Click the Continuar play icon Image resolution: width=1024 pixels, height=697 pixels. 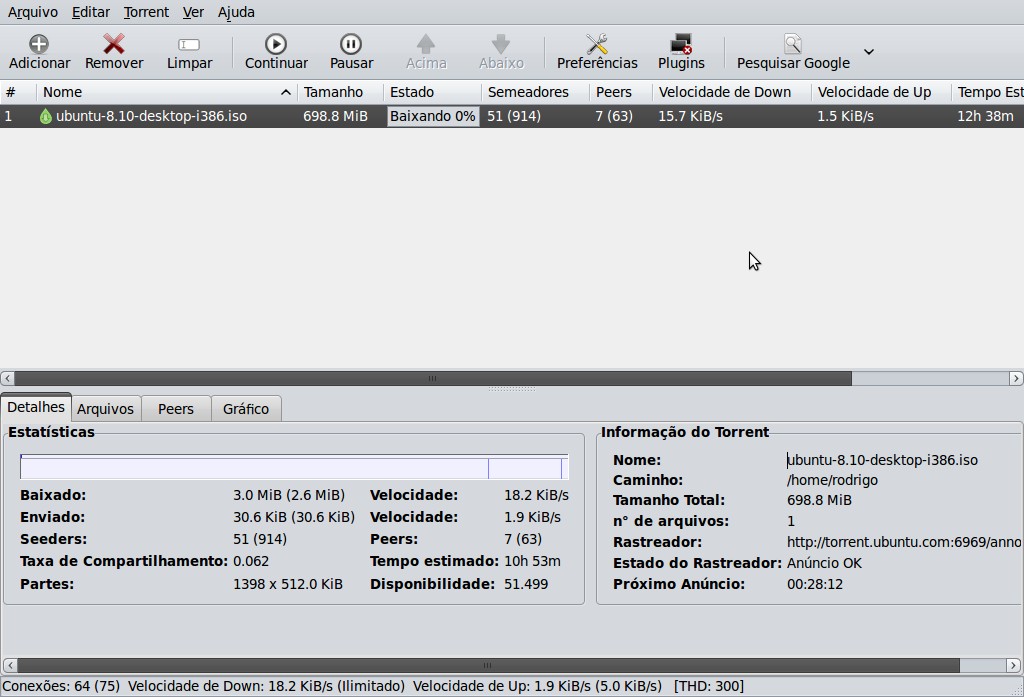[x=276, y=44]
